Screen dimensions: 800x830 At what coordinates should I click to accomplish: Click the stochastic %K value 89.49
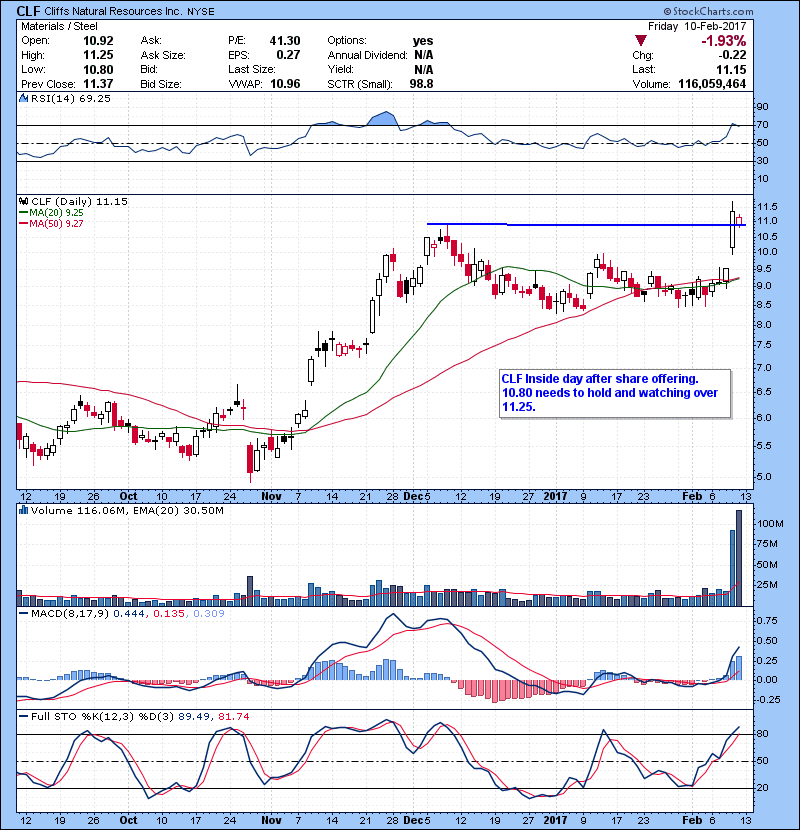click(x=193, y=716)
